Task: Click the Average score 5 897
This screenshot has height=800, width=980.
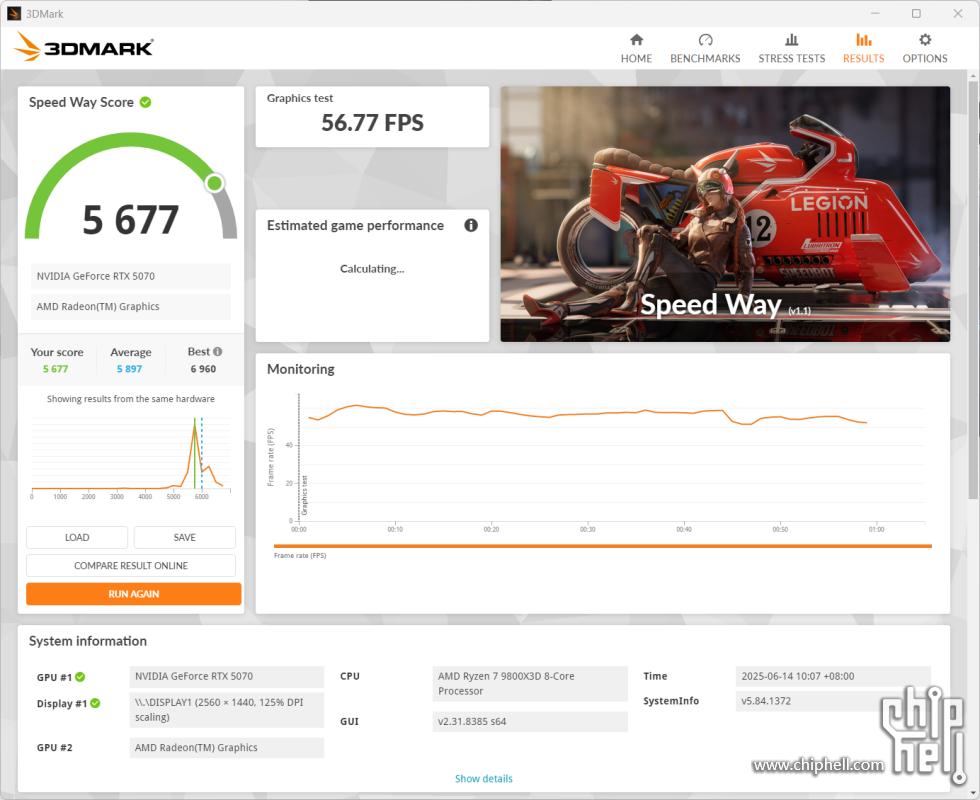Action: 129,369
